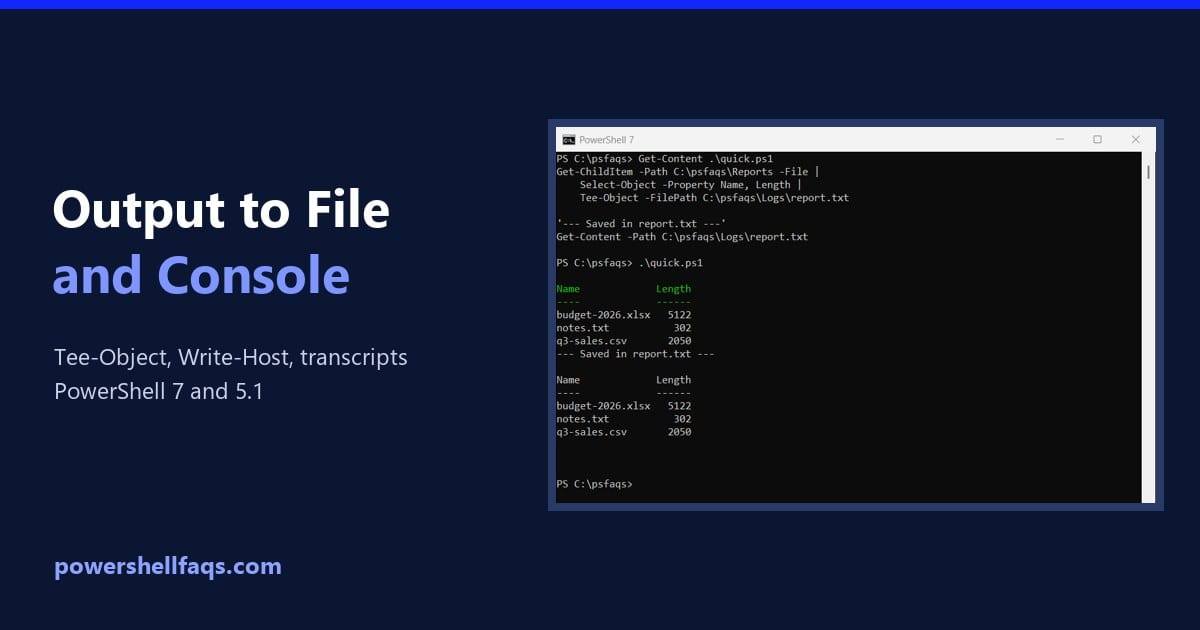This screenshot has width=1200, height=630.
Task: Click the white Length header in second table
Action: pos(673,380)
